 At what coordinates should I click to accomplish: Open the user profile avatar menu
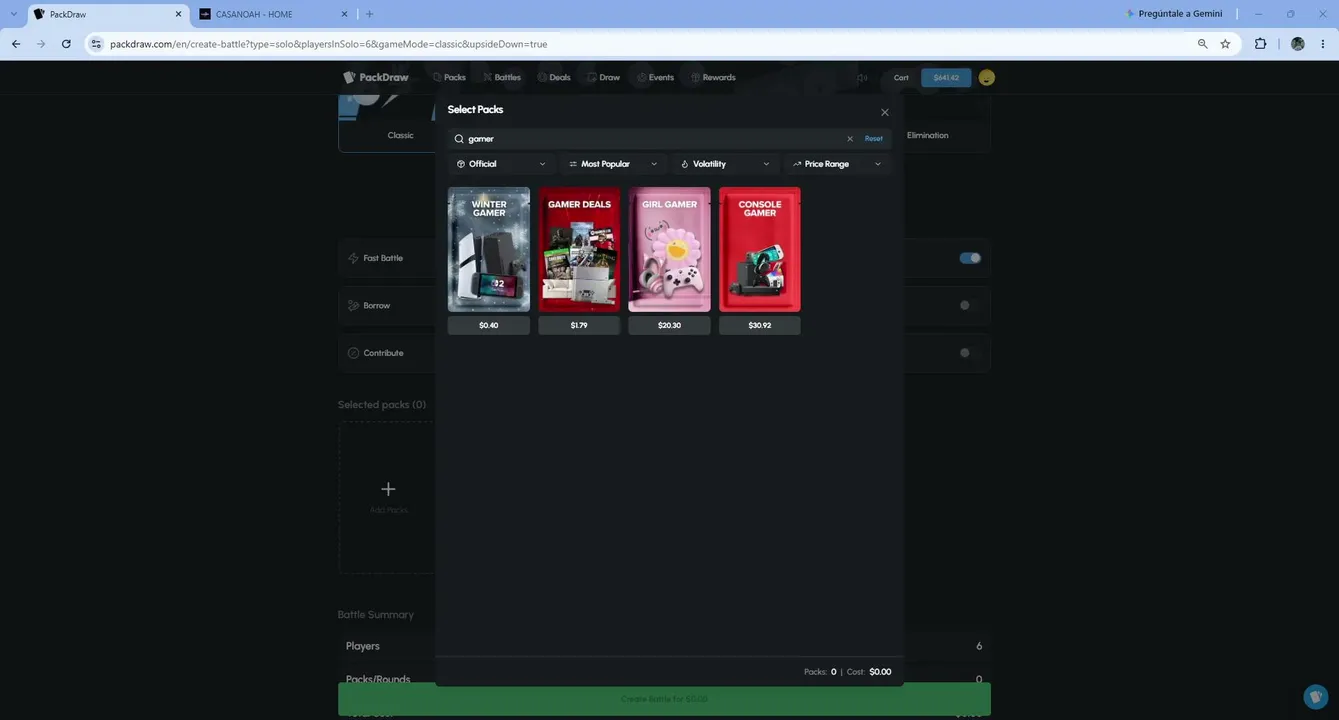(x=987, y=78)
